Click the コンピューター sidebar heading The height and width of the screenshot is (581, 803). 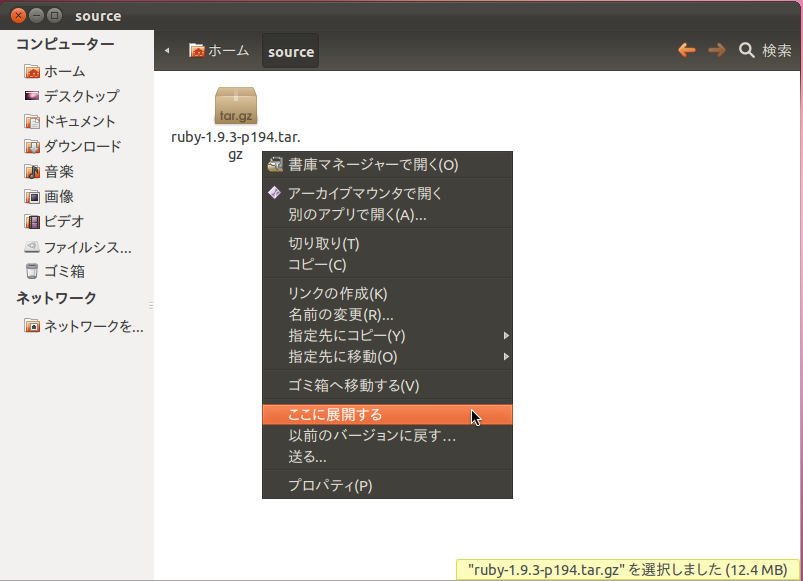[x=65, y=44]
